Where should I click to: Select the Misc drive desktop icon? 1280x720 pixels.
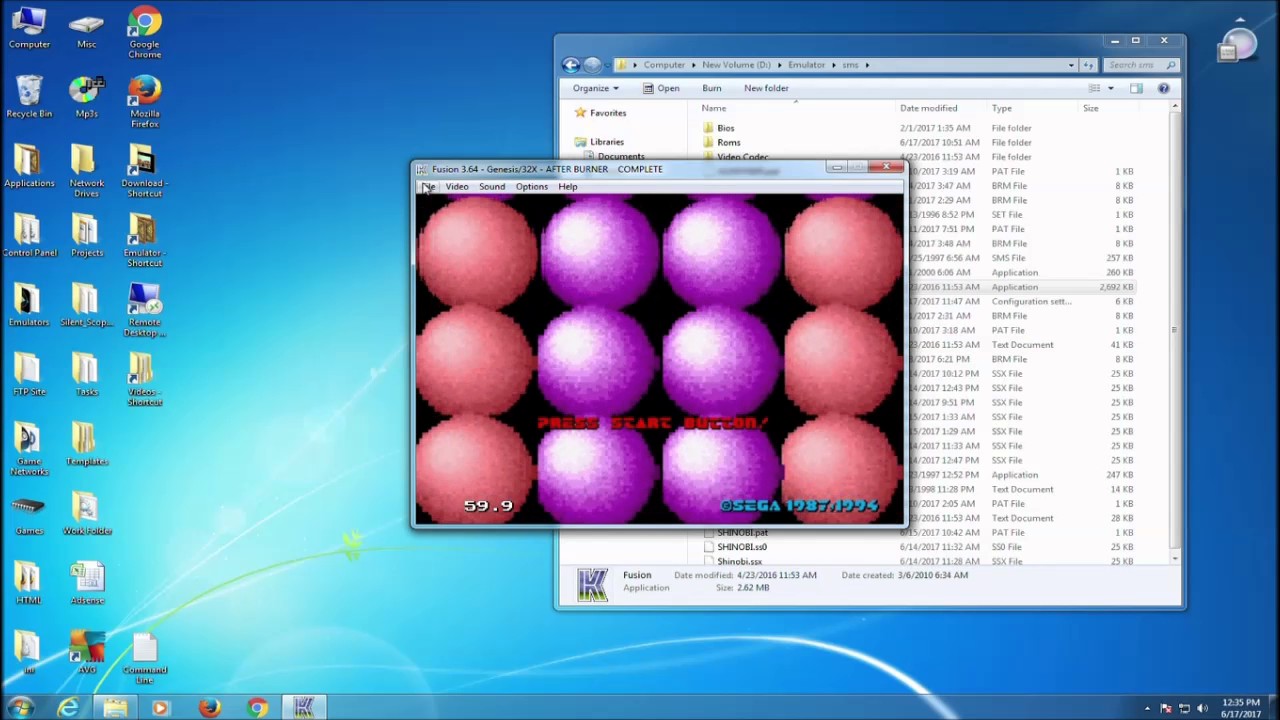coord(87,28)
